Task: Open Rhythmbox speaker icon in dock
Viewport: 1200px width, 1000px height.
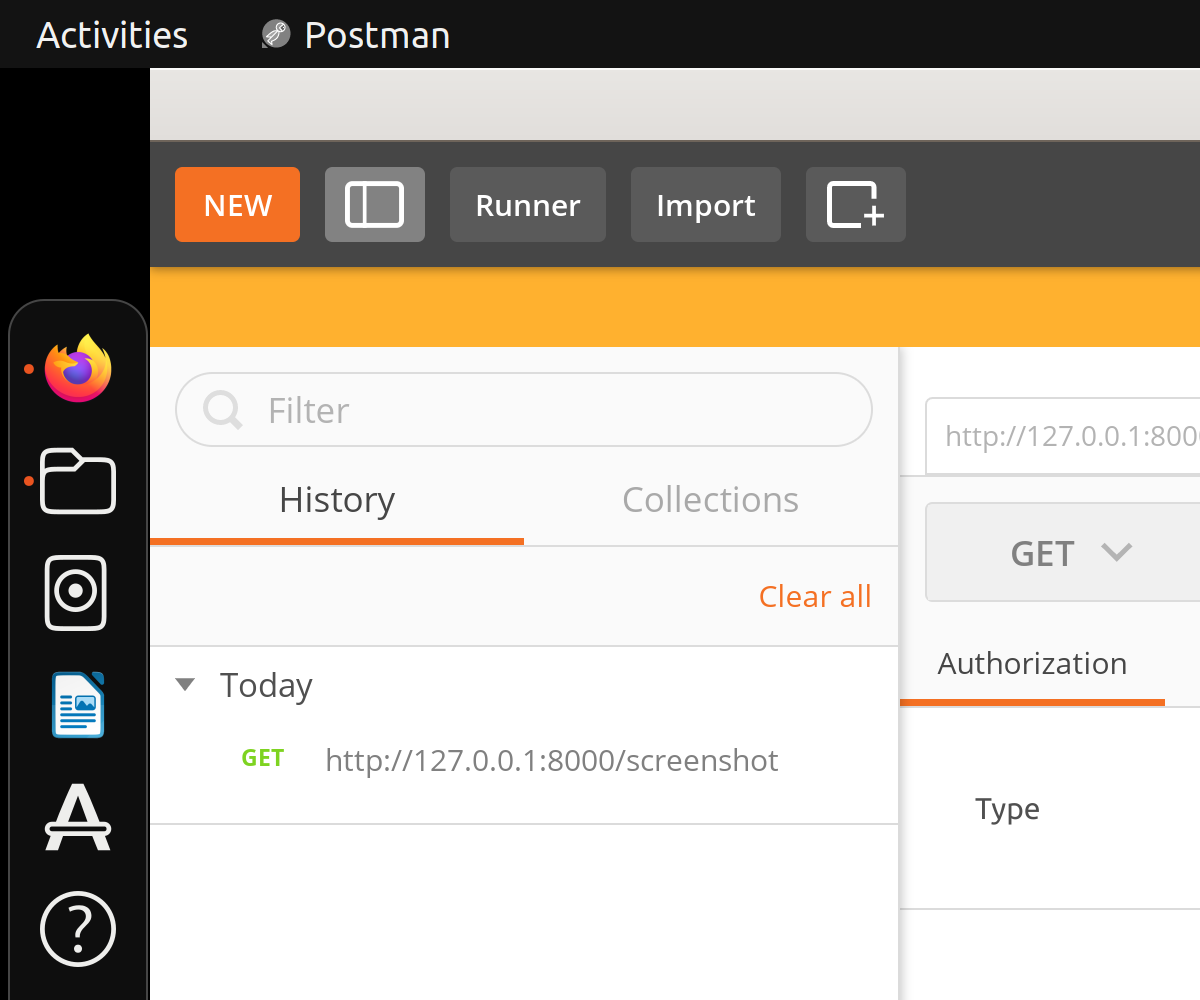Action: click(76, 593)
